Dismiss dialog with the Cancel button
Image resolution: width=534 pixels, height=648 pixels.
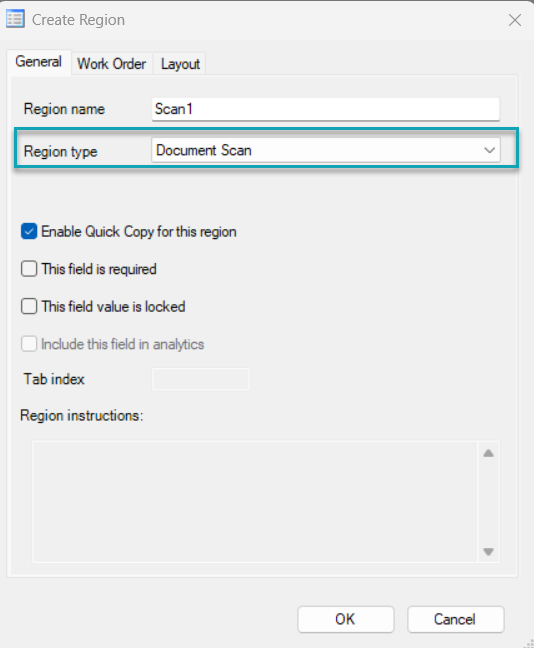tap(455, 619)
